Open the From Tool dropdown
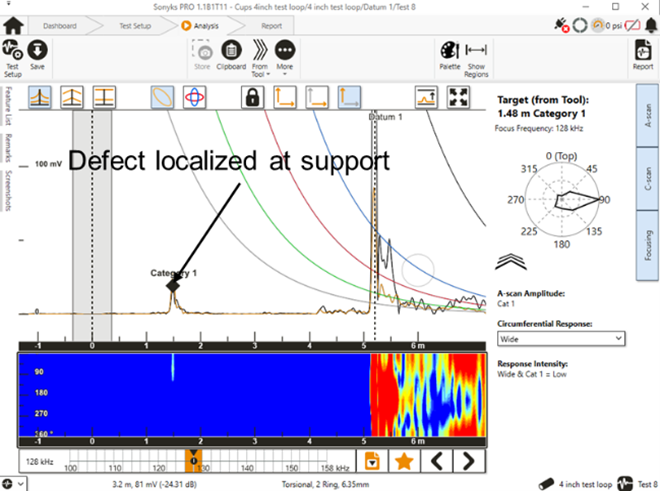 tap(258, 54)
